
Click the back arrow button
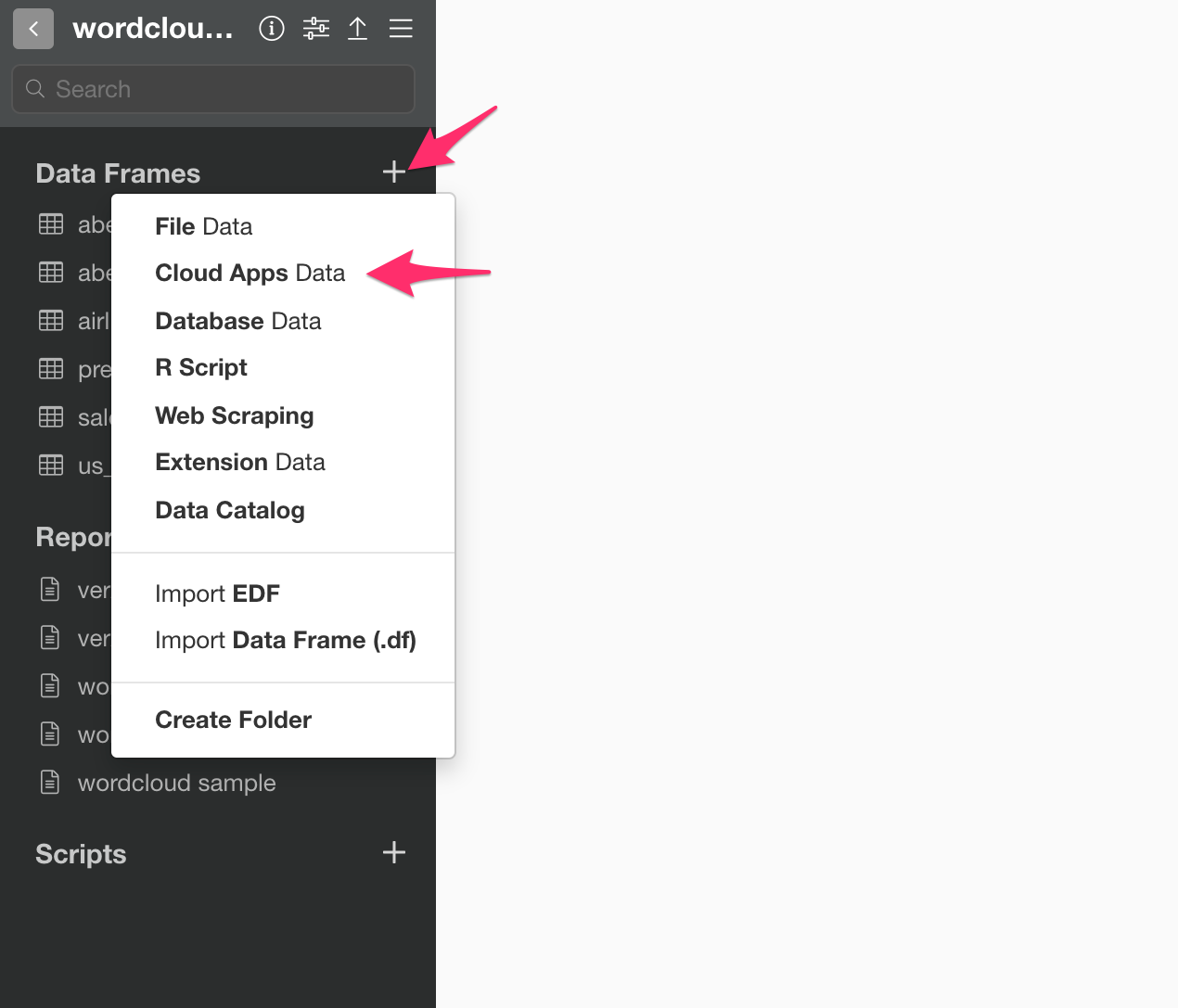click(33, 29)
